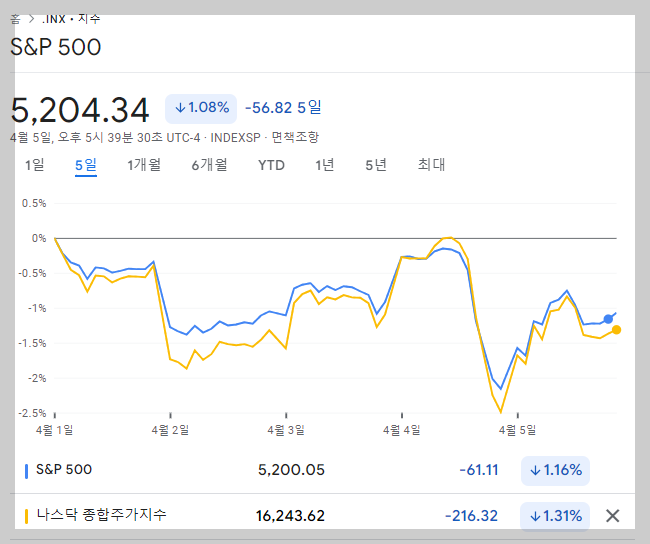Click the yellow Nasdaq chart endpoint dot

tap(616, 330)
